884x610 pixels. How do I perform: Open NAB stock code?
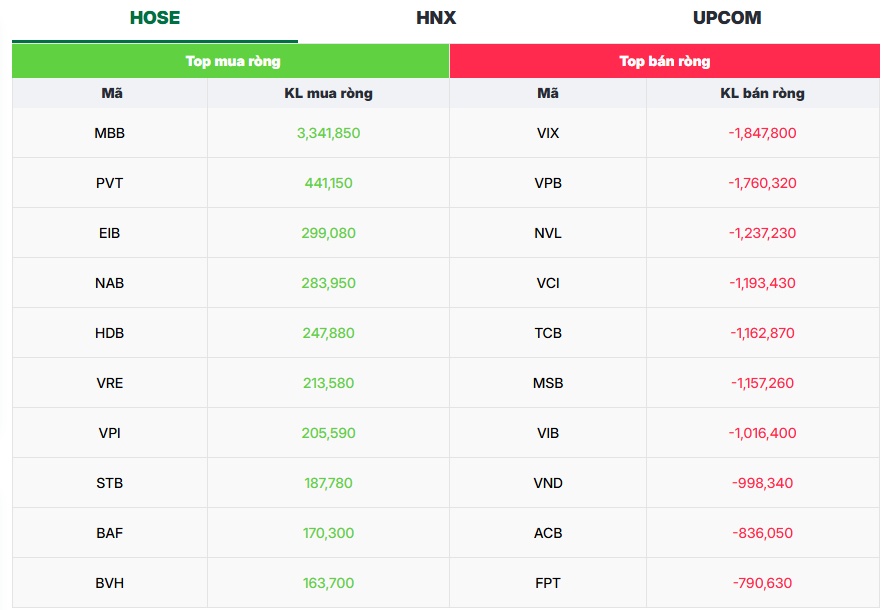(x=109, y=283)
